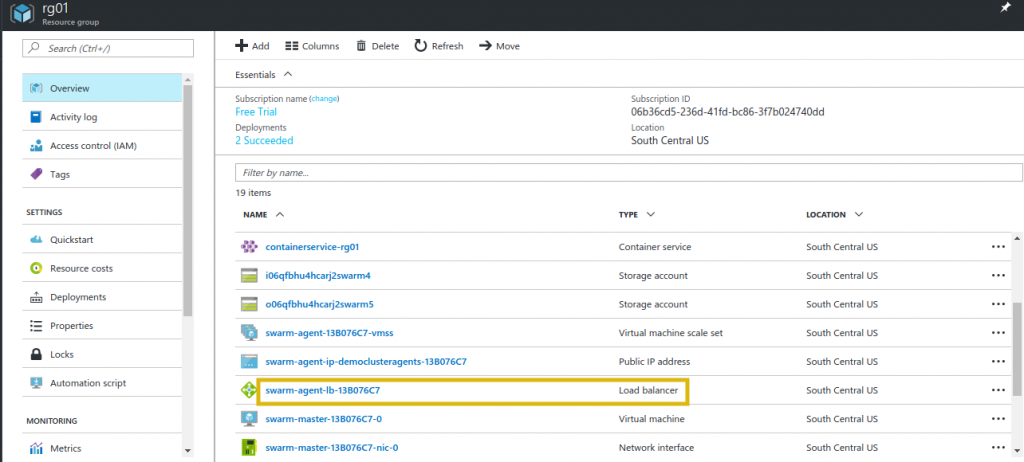Click 'Load balancer' type cell
This screenshot has width=1024, height=462.
pos(648,391)
